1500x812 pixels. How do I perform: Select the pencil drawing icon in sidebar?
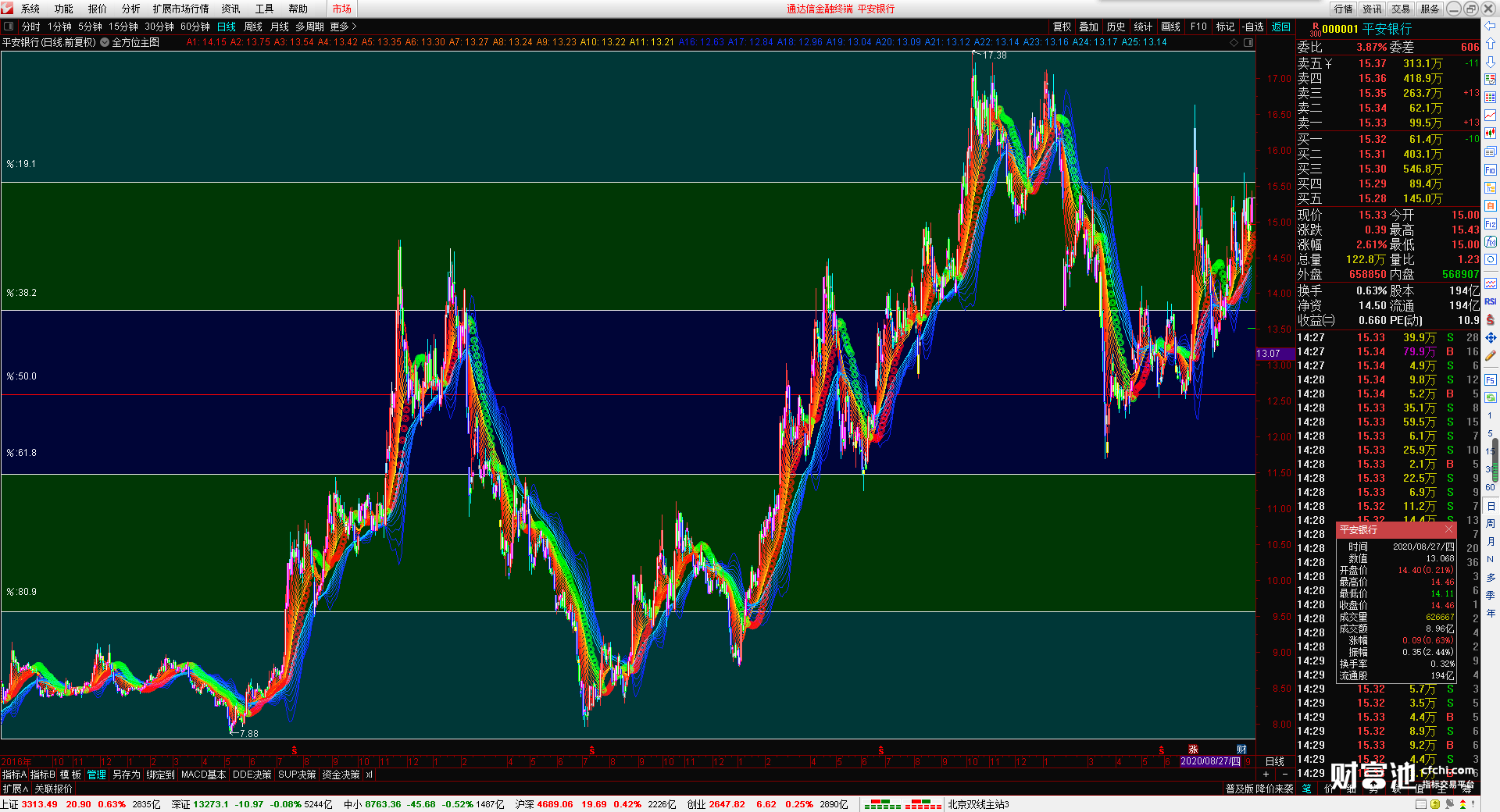tap(1491, 356)
